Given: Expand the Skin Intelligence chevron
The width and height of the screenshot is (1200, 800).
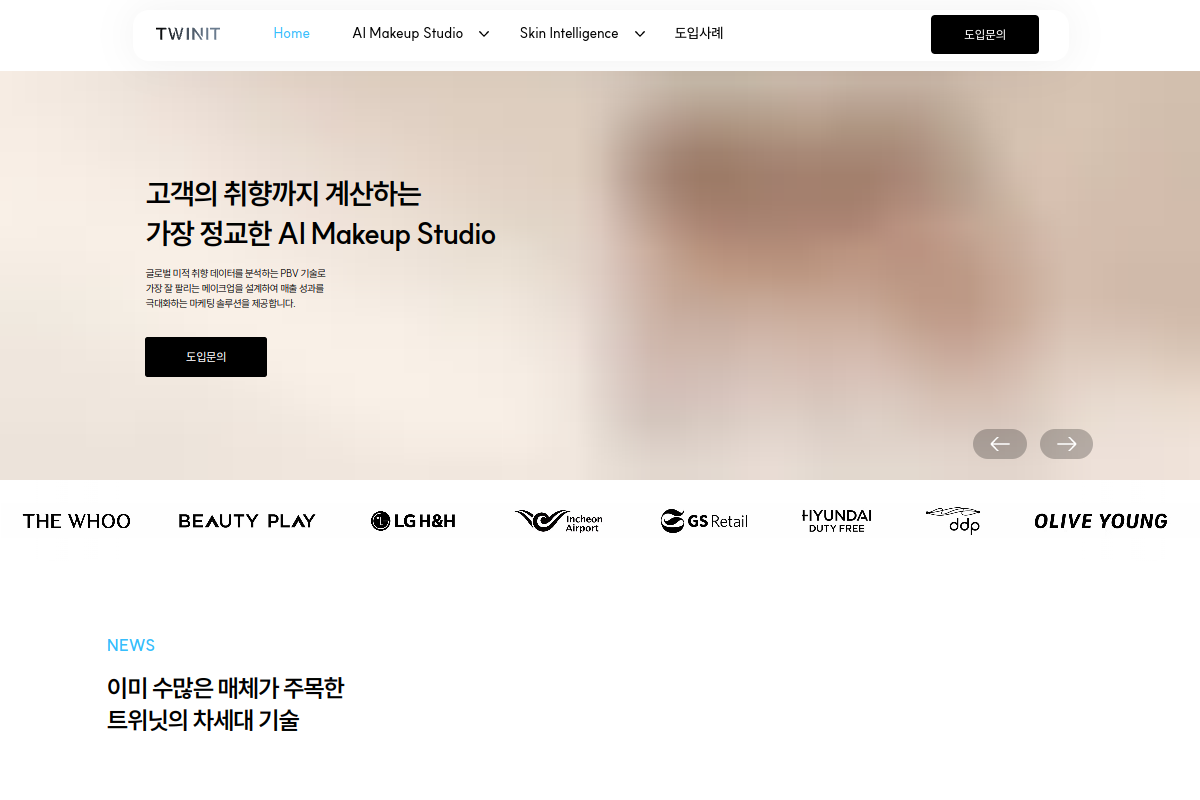Looking at the screenshot, I should tap(640, 34).
